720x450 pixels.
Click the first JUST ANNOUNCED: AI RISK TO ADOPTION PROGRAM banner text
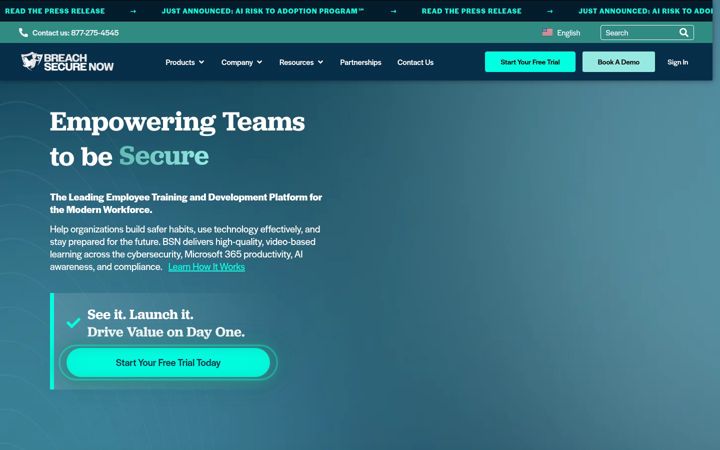[263, 11]
